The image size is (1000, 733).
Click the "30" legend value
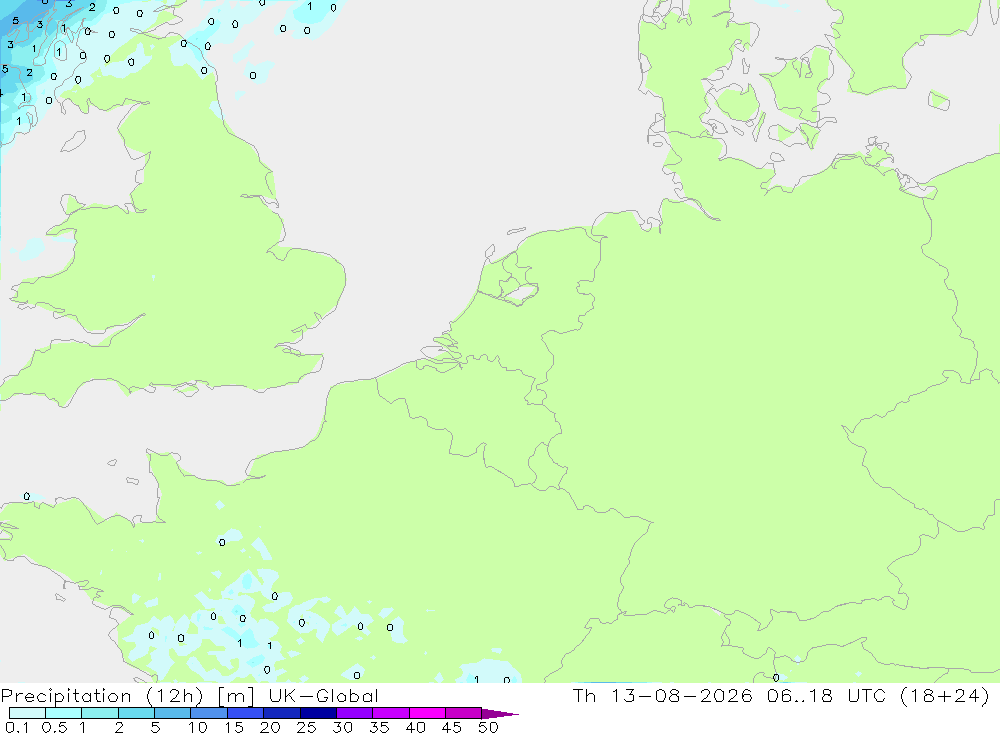coord(342,727)
